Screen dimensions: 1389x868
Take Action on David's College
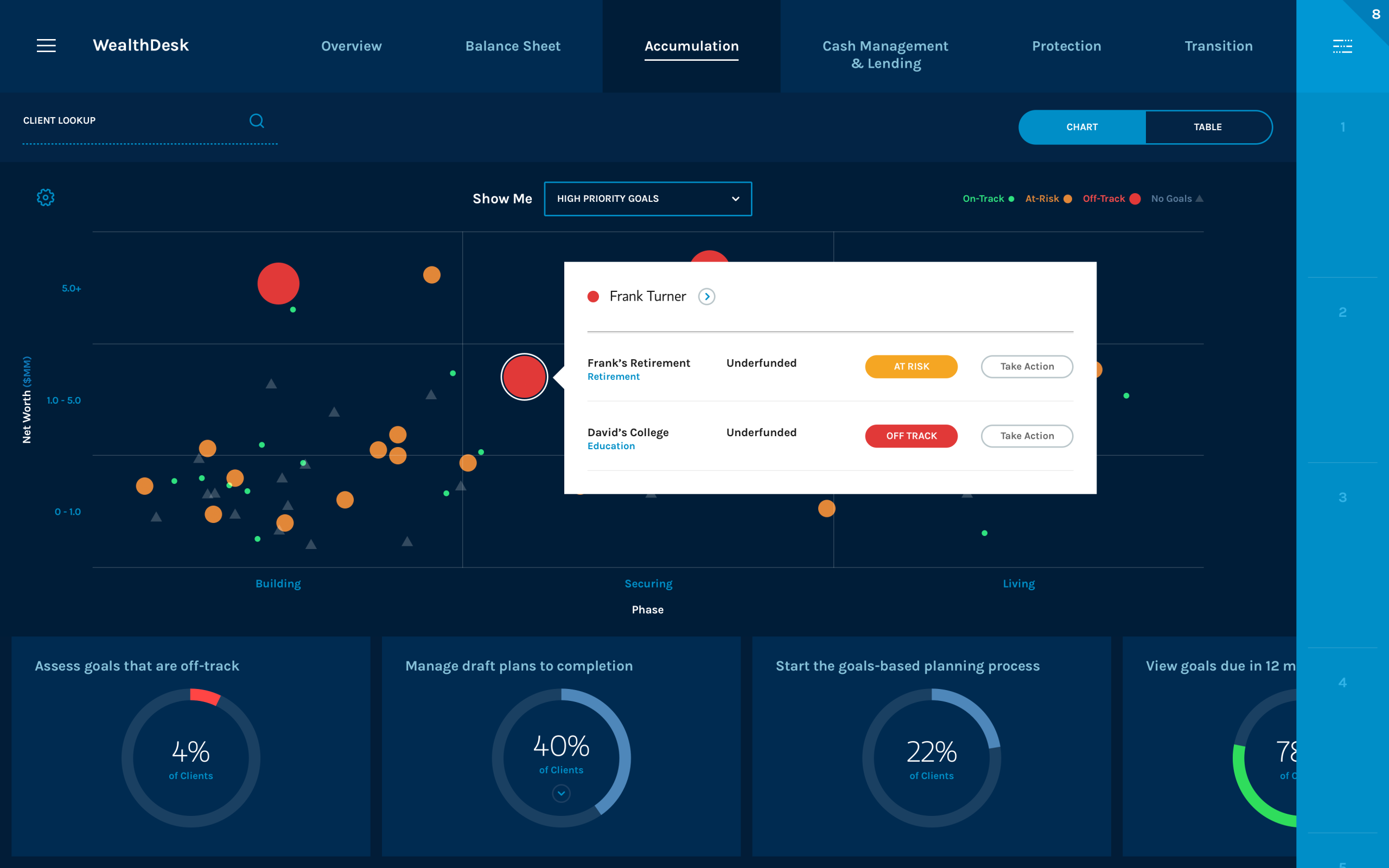[x=1026, y=436]
